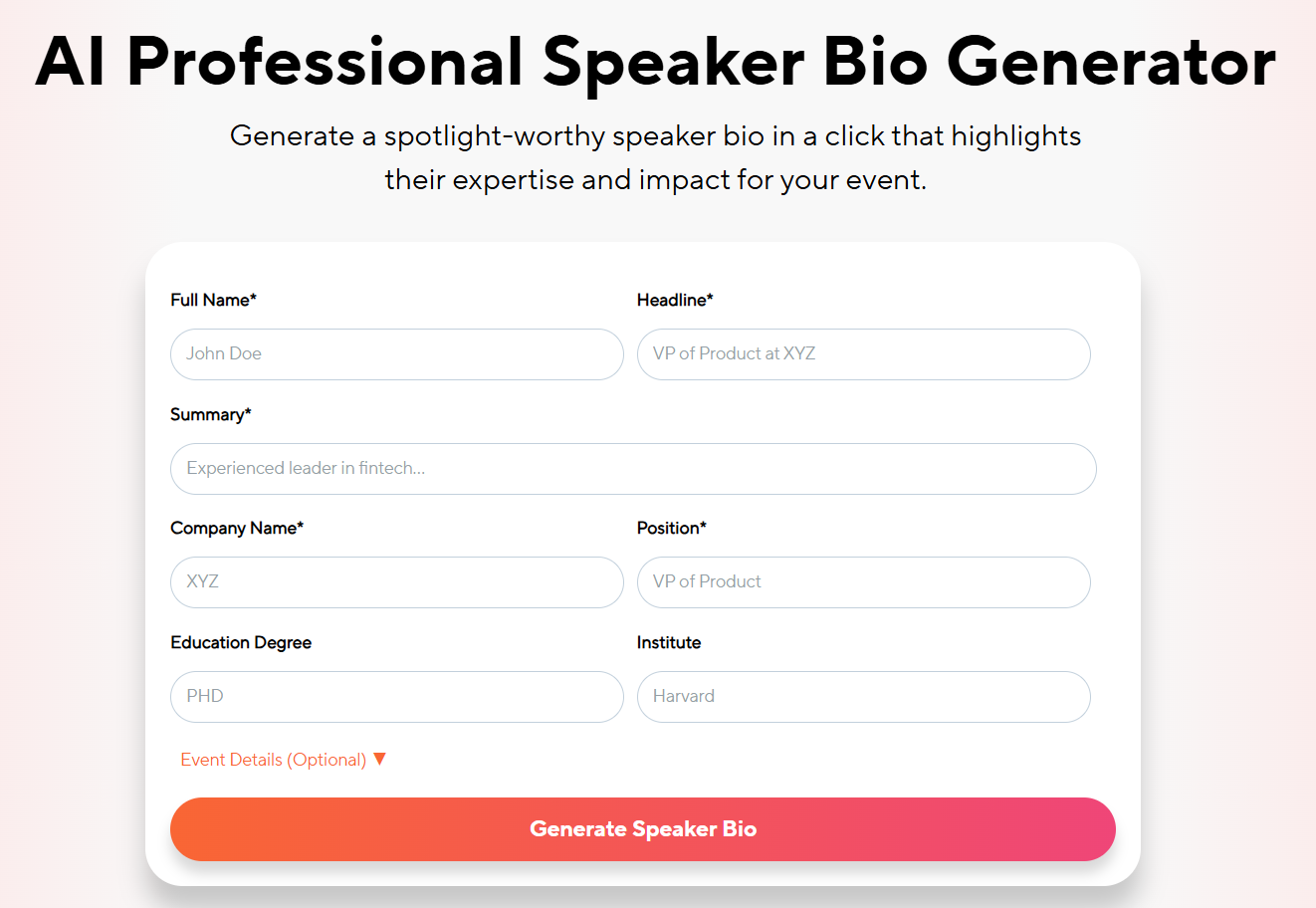
Task: Click the Event Details (Optional) link text
Action: point(272,759)
